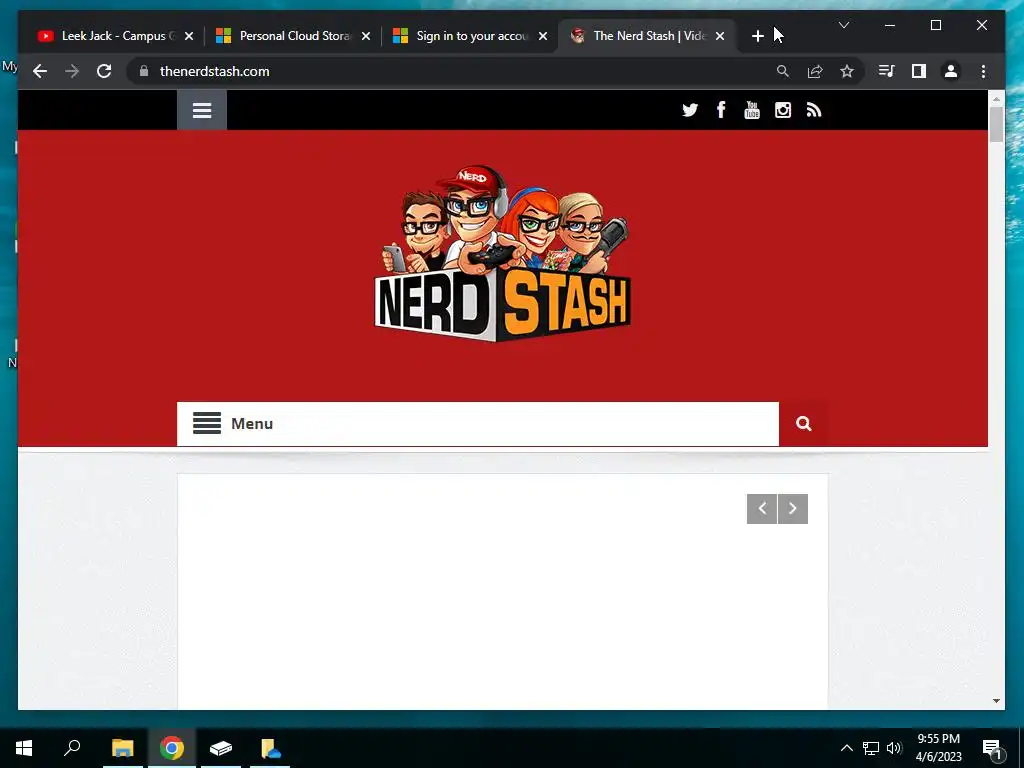The height and width of the screenshot is (768, 1024).
Task: Go back to the previous page
Action: point(40,71)
